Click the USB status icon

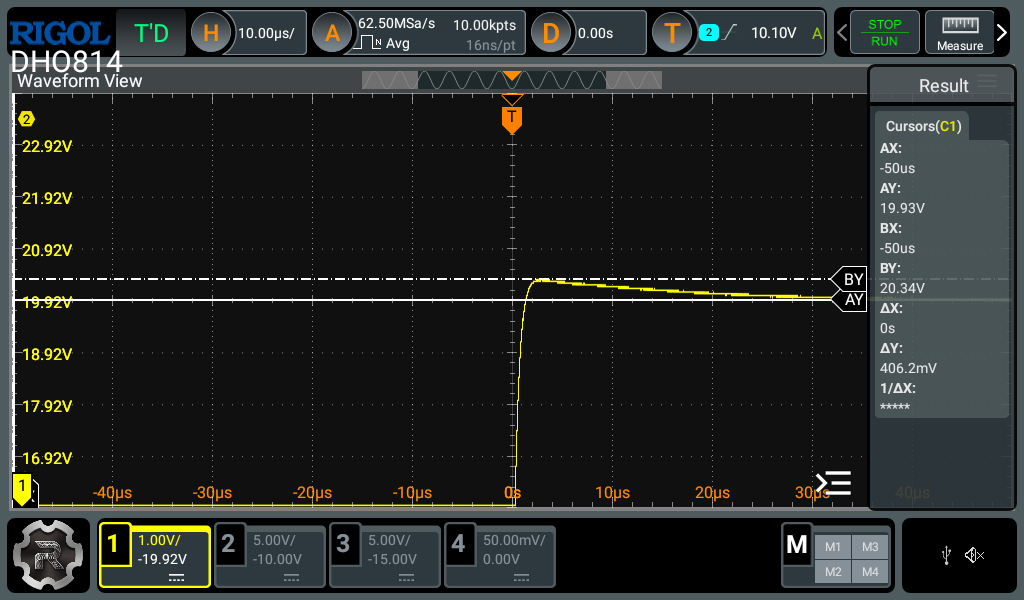click(945, 555)
